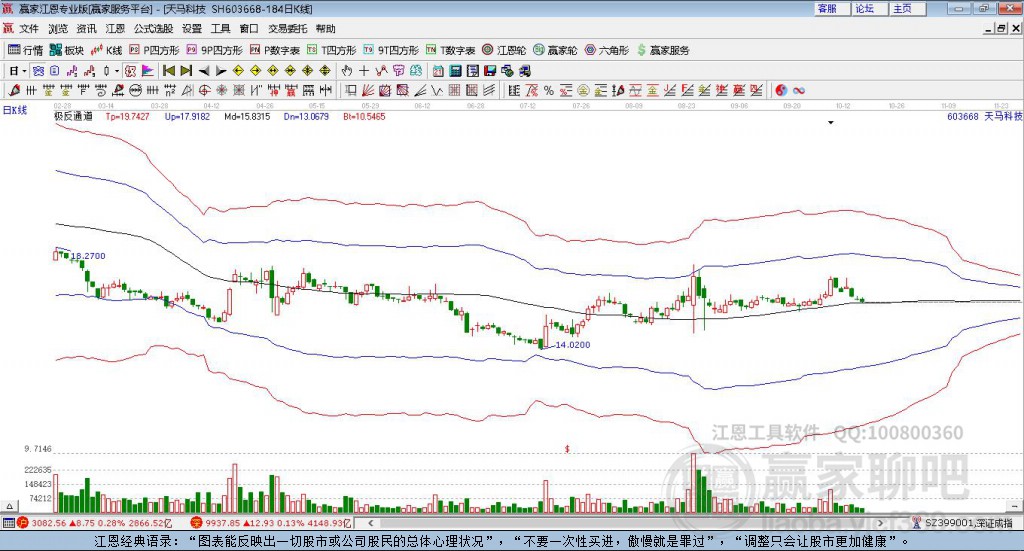Image resolution: width=1024 pixels, height=551 pixels.
Task: Click the 极反通道 indicator label
Action: pyautogui.click(x=73, y=116)
